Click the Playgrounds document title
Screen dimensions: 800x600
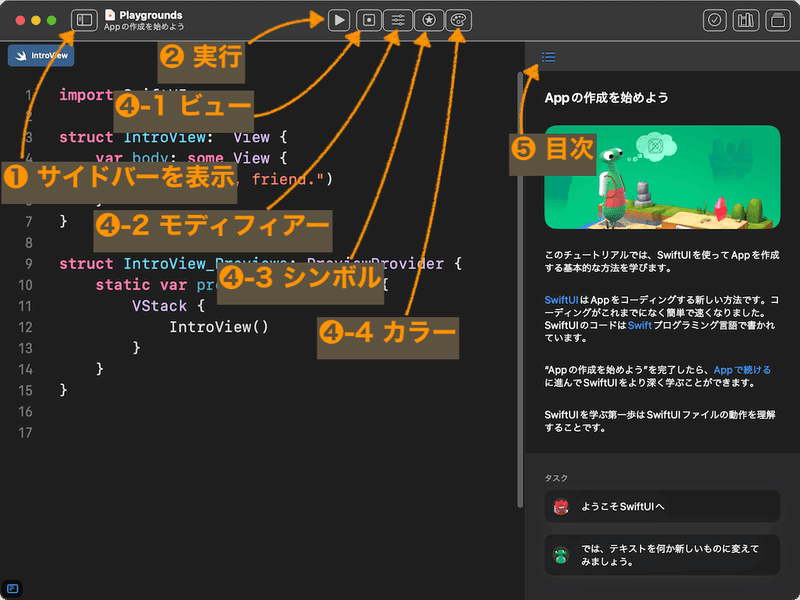[151, 15]
